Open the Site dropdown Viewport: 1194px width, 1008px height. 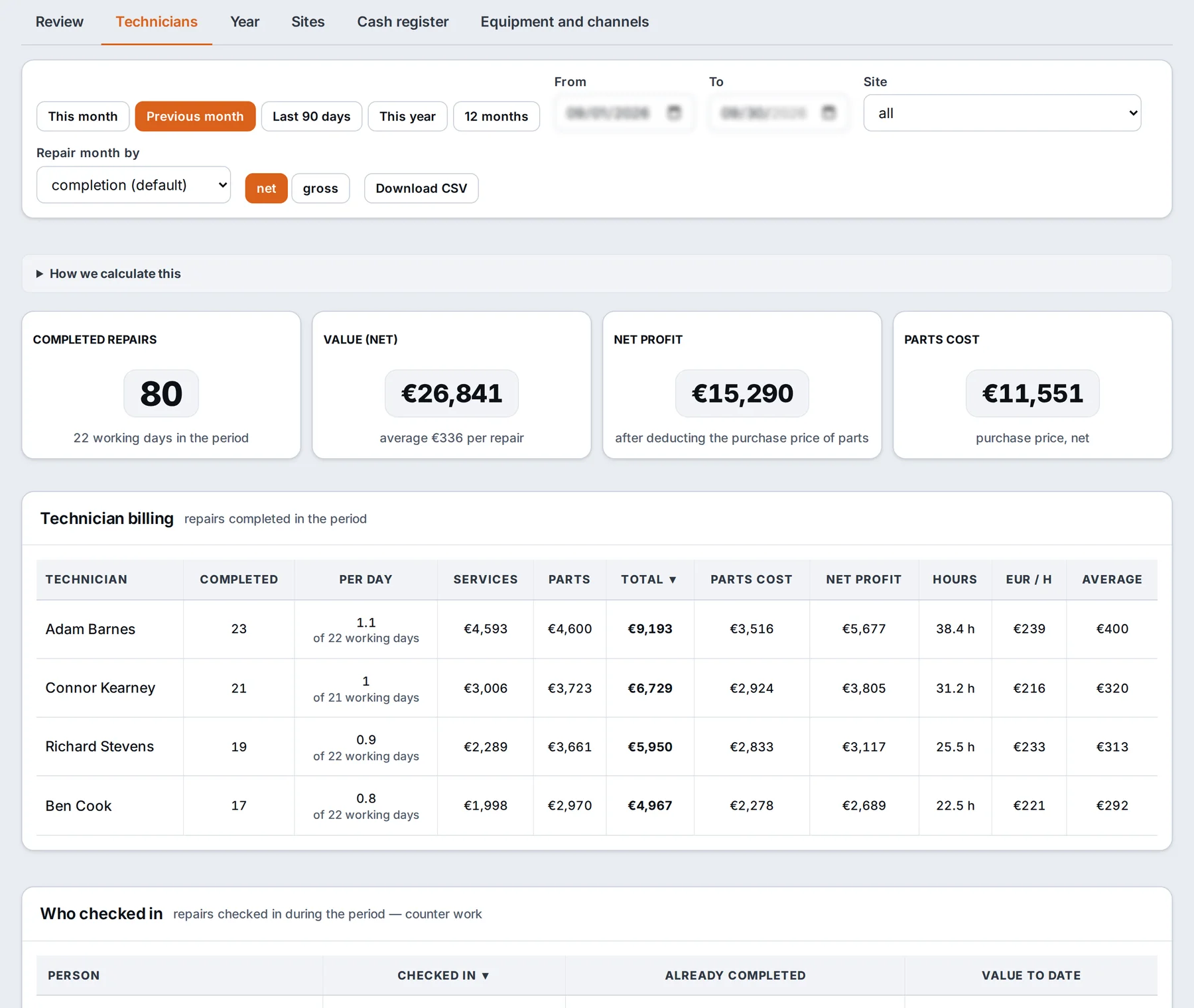pyautogui.click(x=1002, y=113)
